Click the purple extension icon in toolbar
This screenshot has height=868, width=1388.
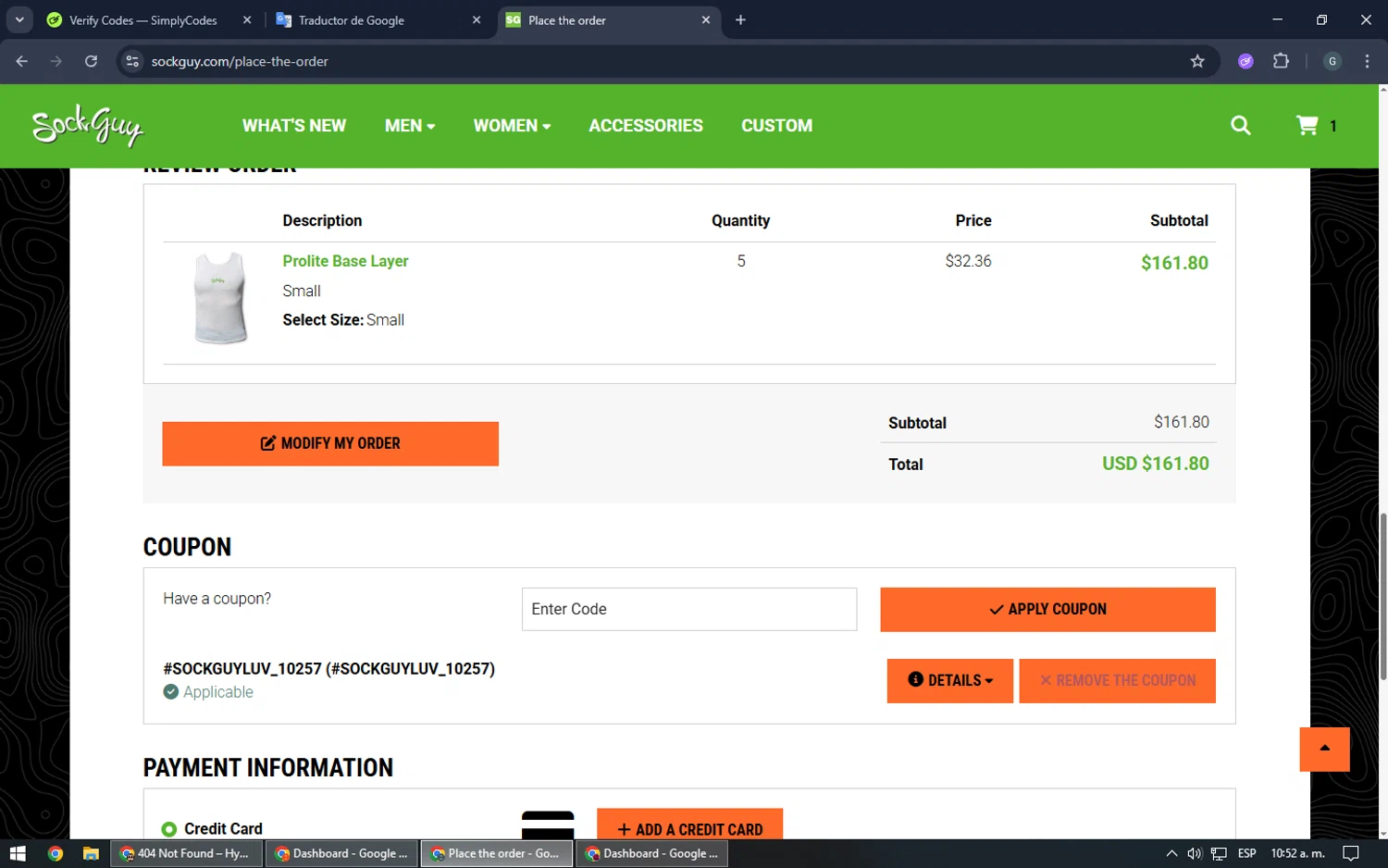point(1245,61)
